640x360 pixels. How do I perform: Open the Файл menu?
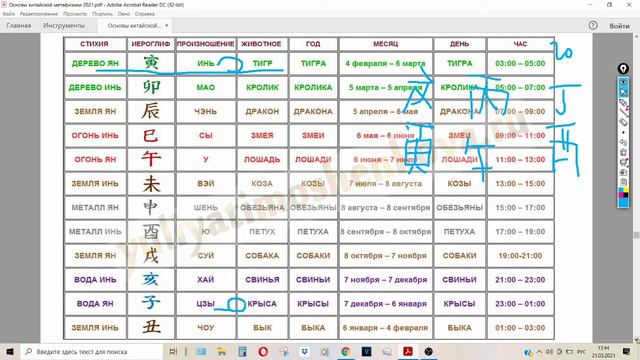[x=9, y=14]
